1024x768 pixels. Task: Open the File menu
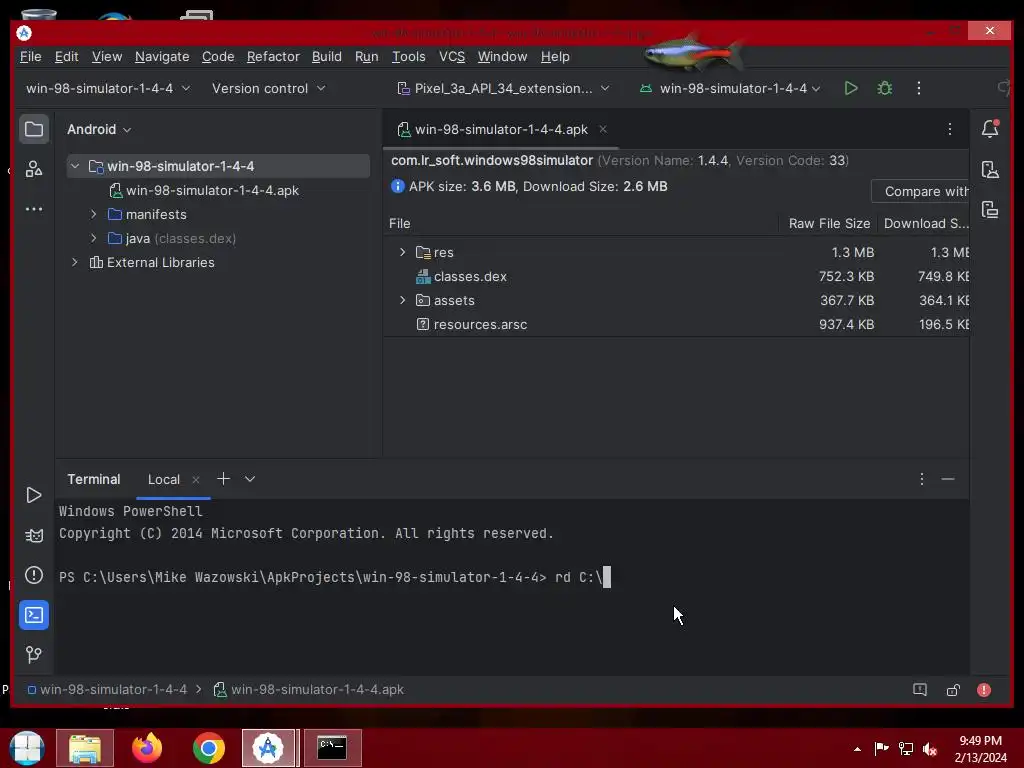pos(31,57)
